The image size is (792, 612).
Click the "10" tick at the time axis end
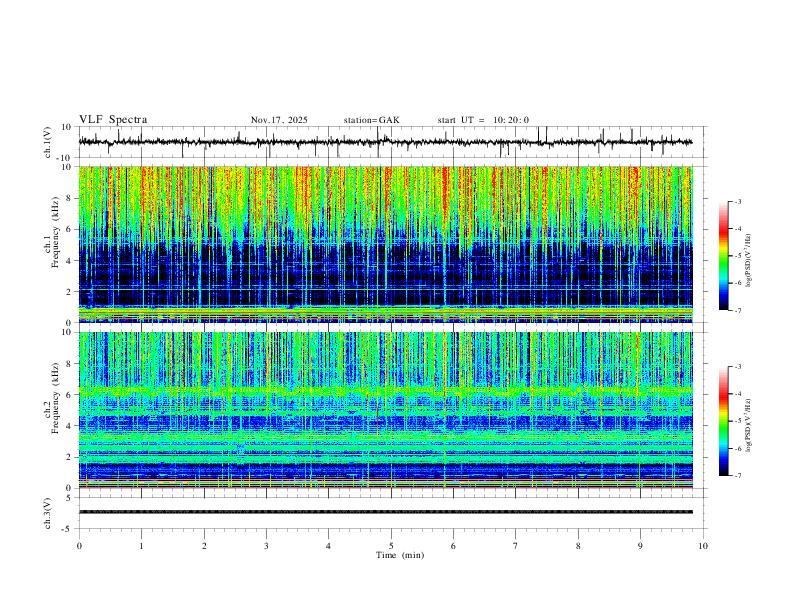703,546
